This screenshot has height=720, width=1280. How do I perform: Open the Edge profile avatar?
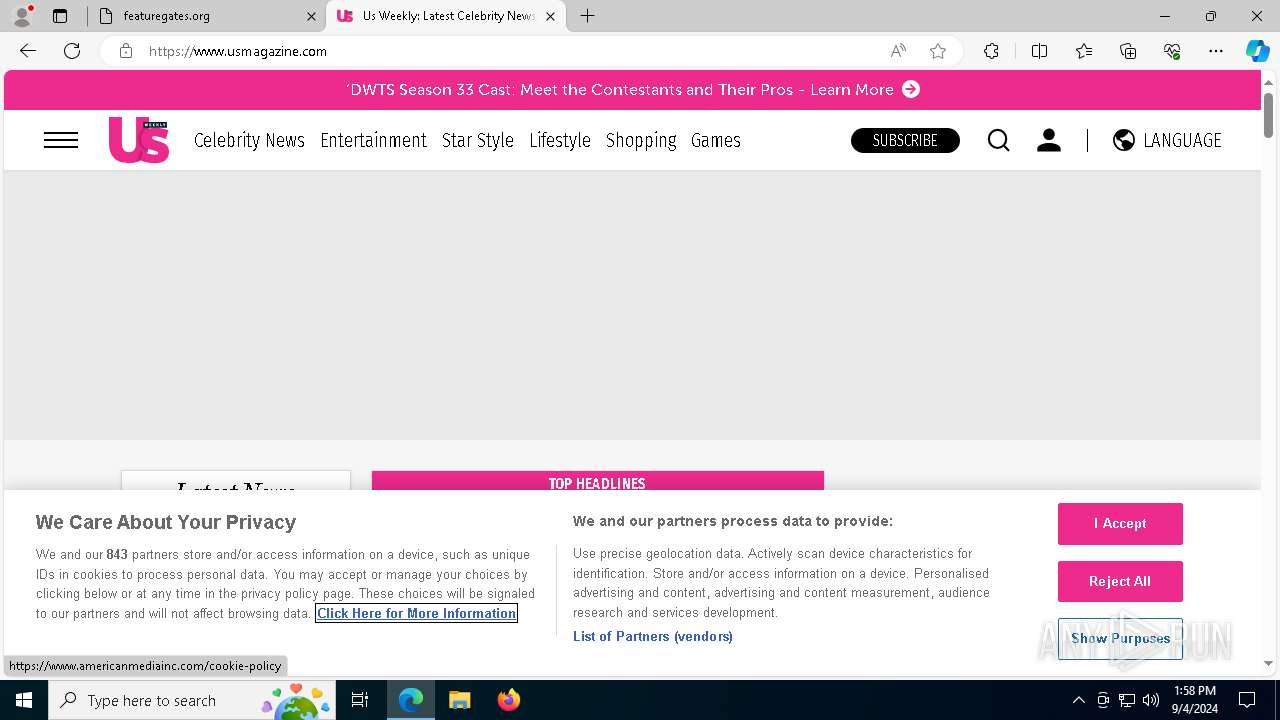[x=22, y=16]
